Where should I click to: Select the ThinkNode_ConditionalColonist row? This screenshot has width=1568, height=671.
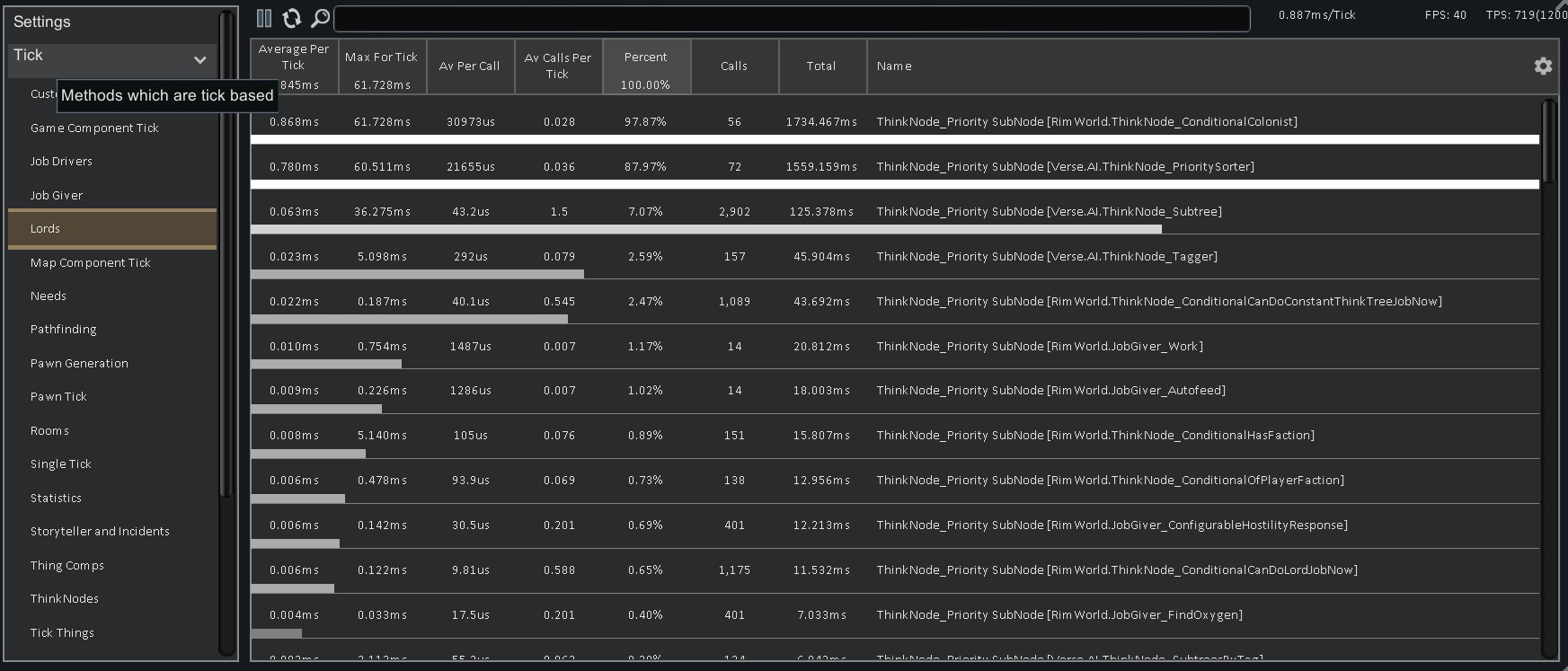pyautogui.click(x=895, y=122)
